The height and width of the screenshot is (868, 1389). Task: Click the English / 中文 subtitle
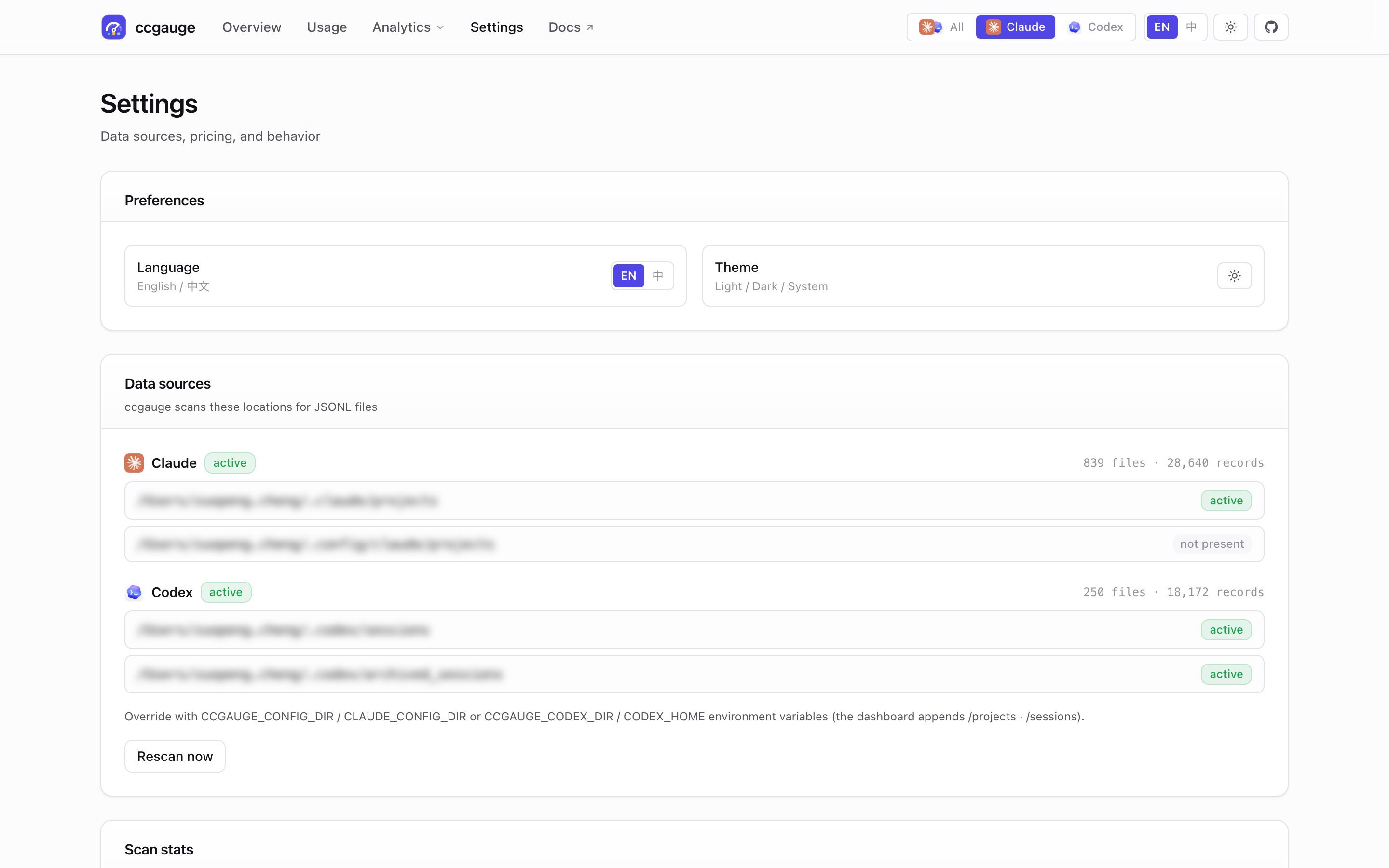(x=173, y=286)
